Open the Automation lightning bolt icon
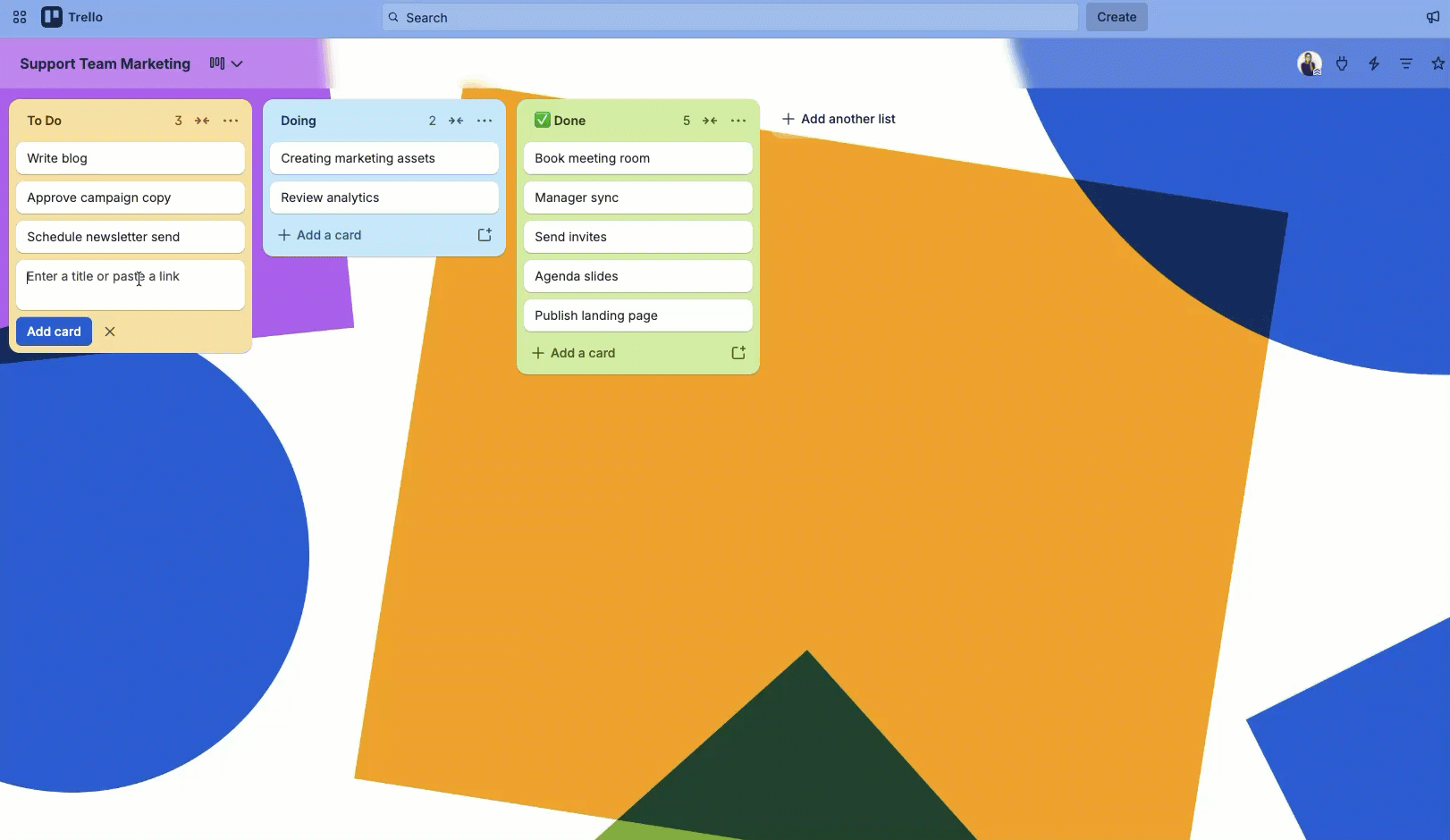 click(1374, 63)
